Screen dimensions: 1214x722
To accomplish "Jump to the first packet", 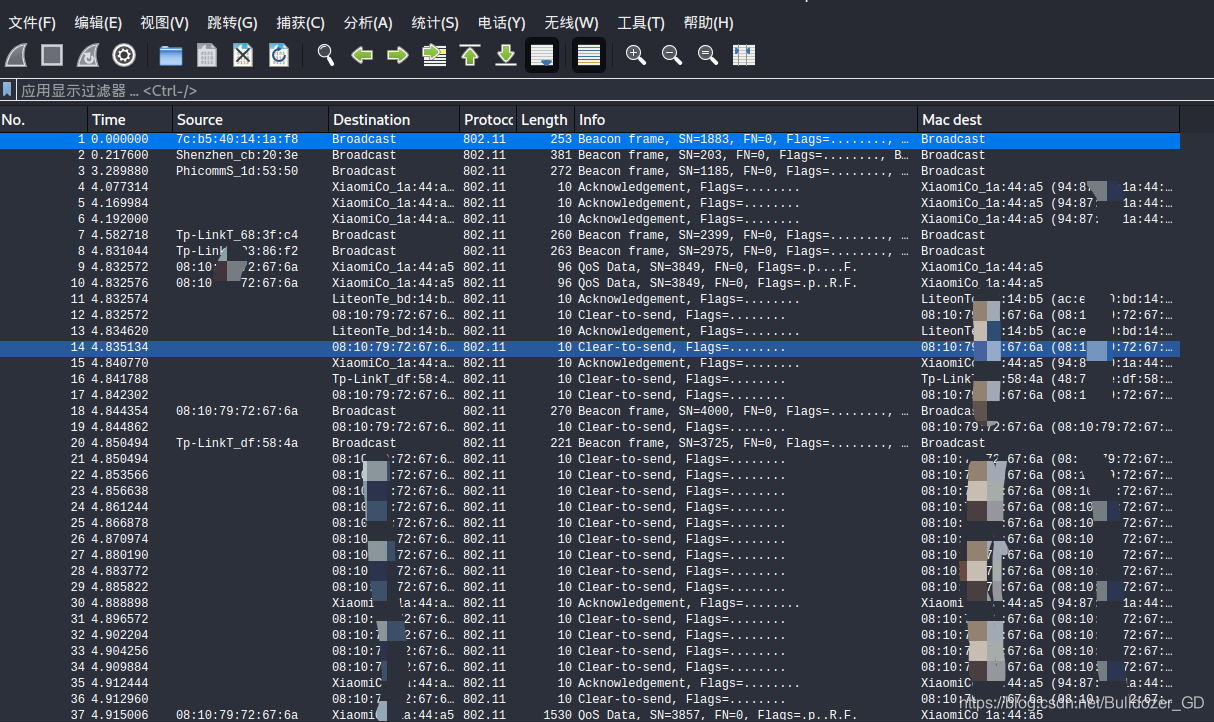I will click(x=470, y=55).
